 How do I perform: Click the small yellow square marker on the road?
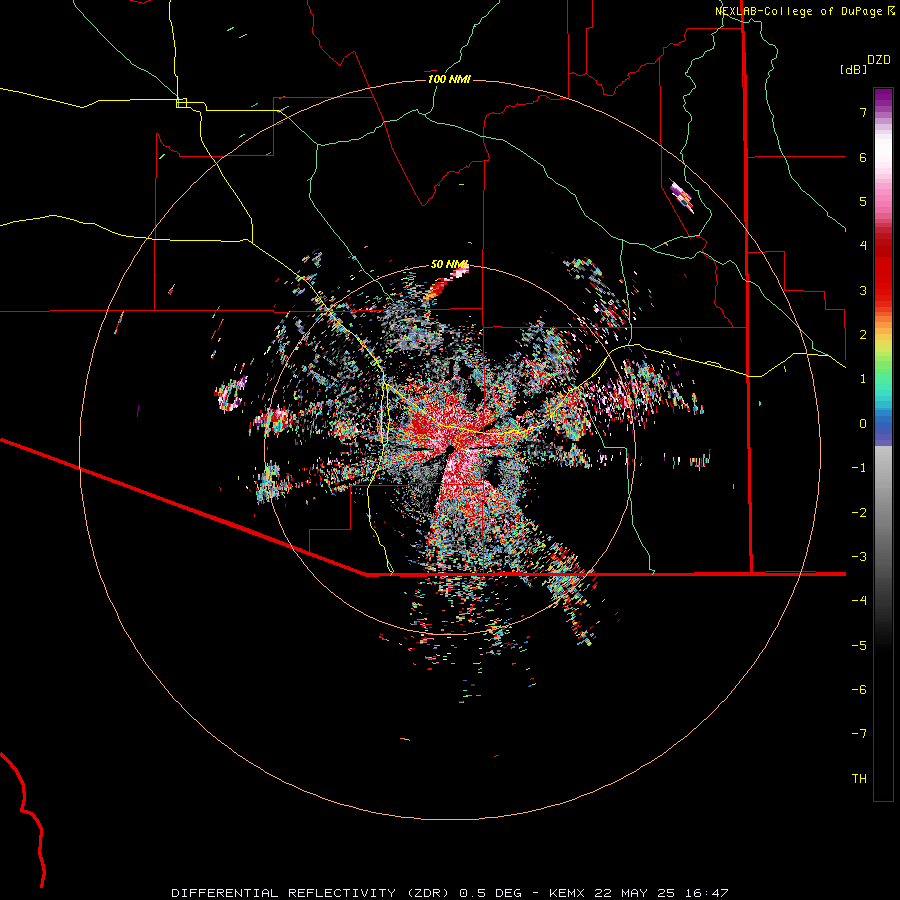pyautogui.click(x=181, y=103)
